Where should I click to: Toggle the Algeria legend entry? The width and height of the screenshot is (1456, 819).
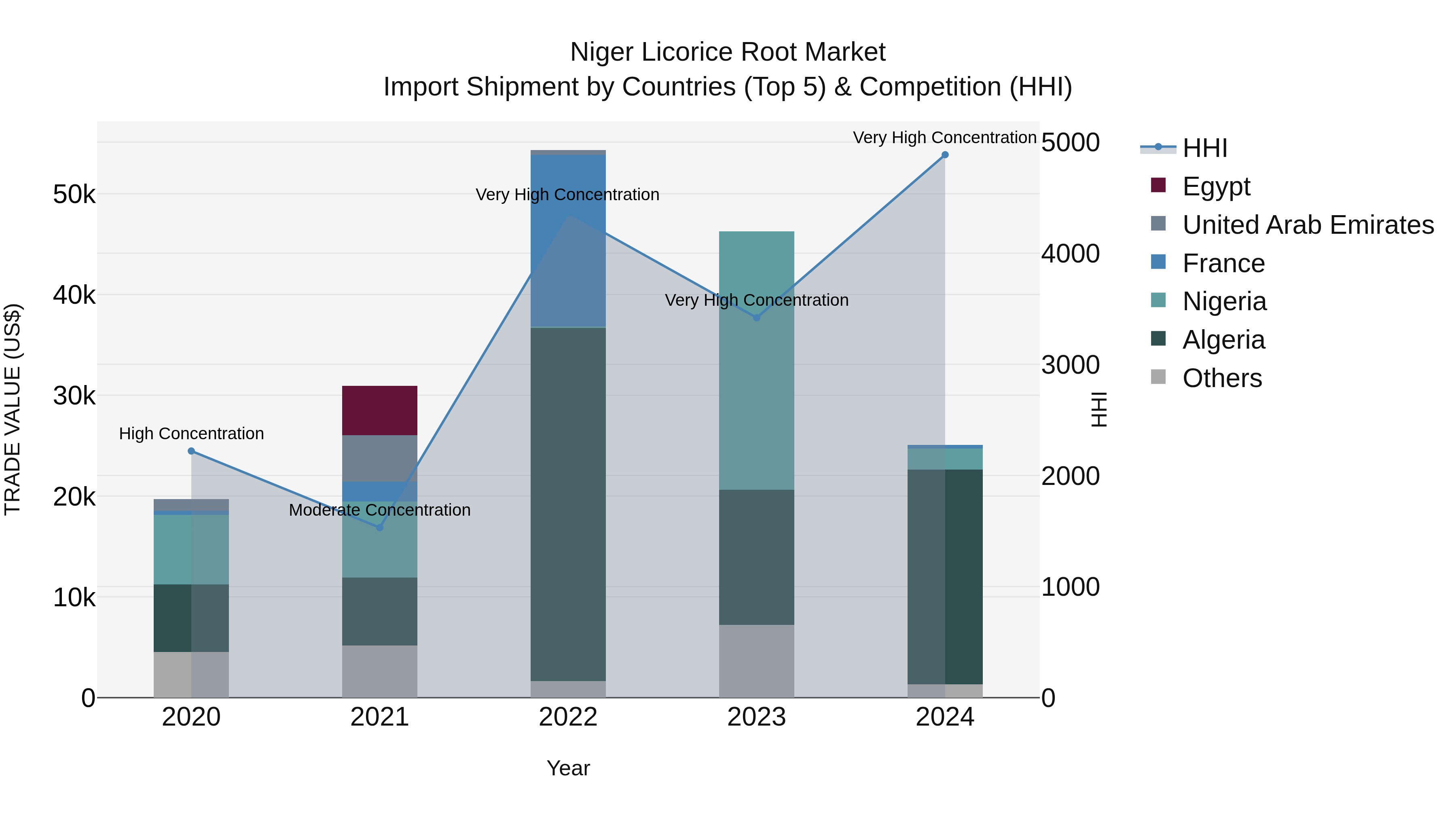click(1207, 339)
